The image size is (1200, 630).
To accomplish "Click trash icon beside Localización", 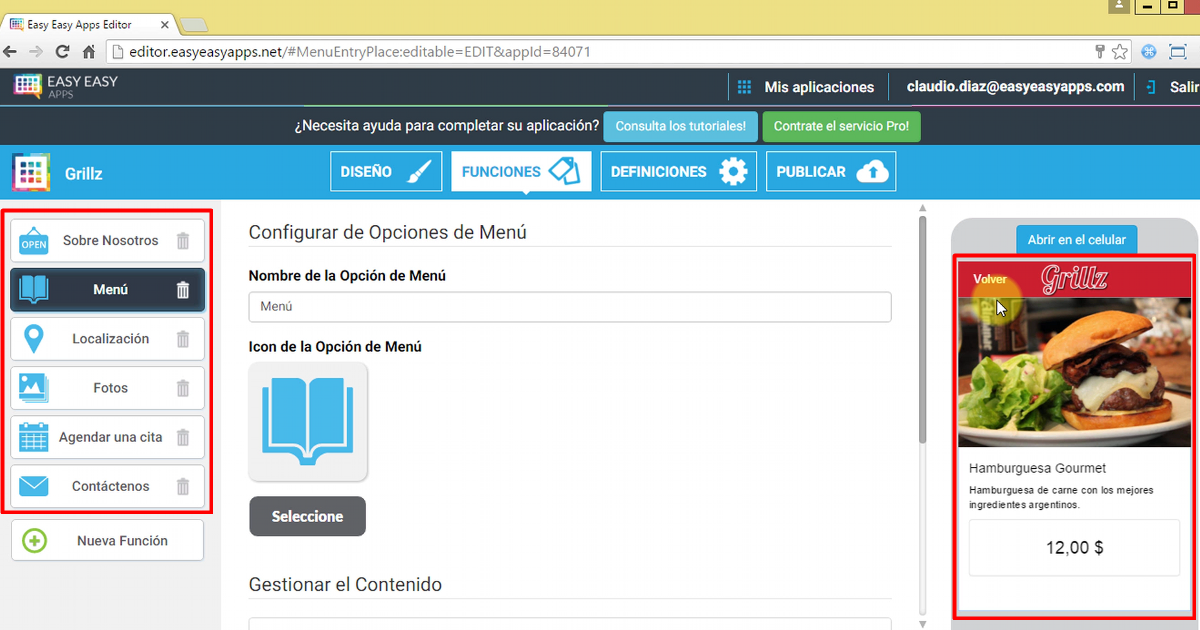I will (x=183, y=339).
